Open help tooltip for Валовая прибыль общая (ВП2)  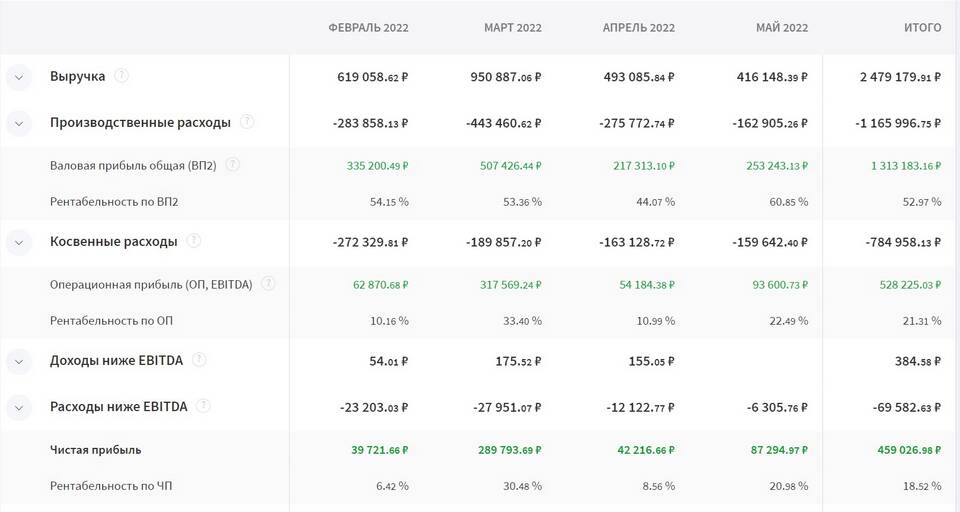click(234, 165)
